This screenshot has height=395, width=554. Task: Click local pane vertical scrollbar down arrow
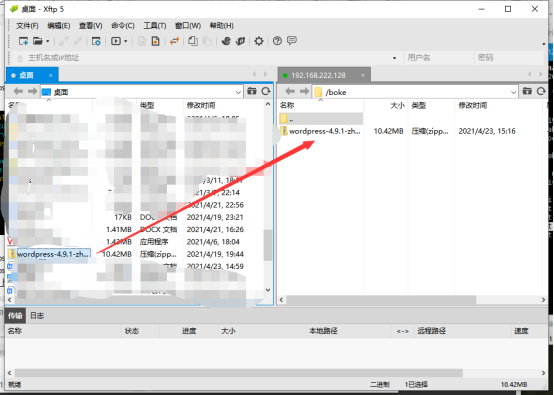[x=268, y=290]
